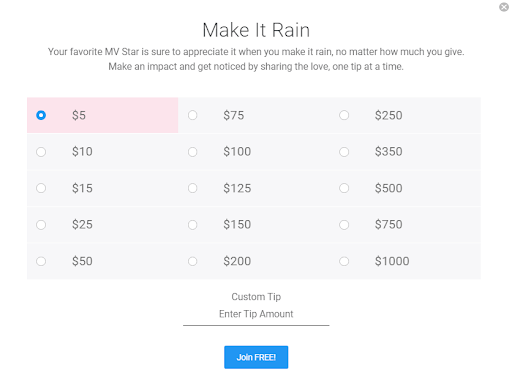Click the Join FREE! button
Screen dimensions: 512x386
256,357
